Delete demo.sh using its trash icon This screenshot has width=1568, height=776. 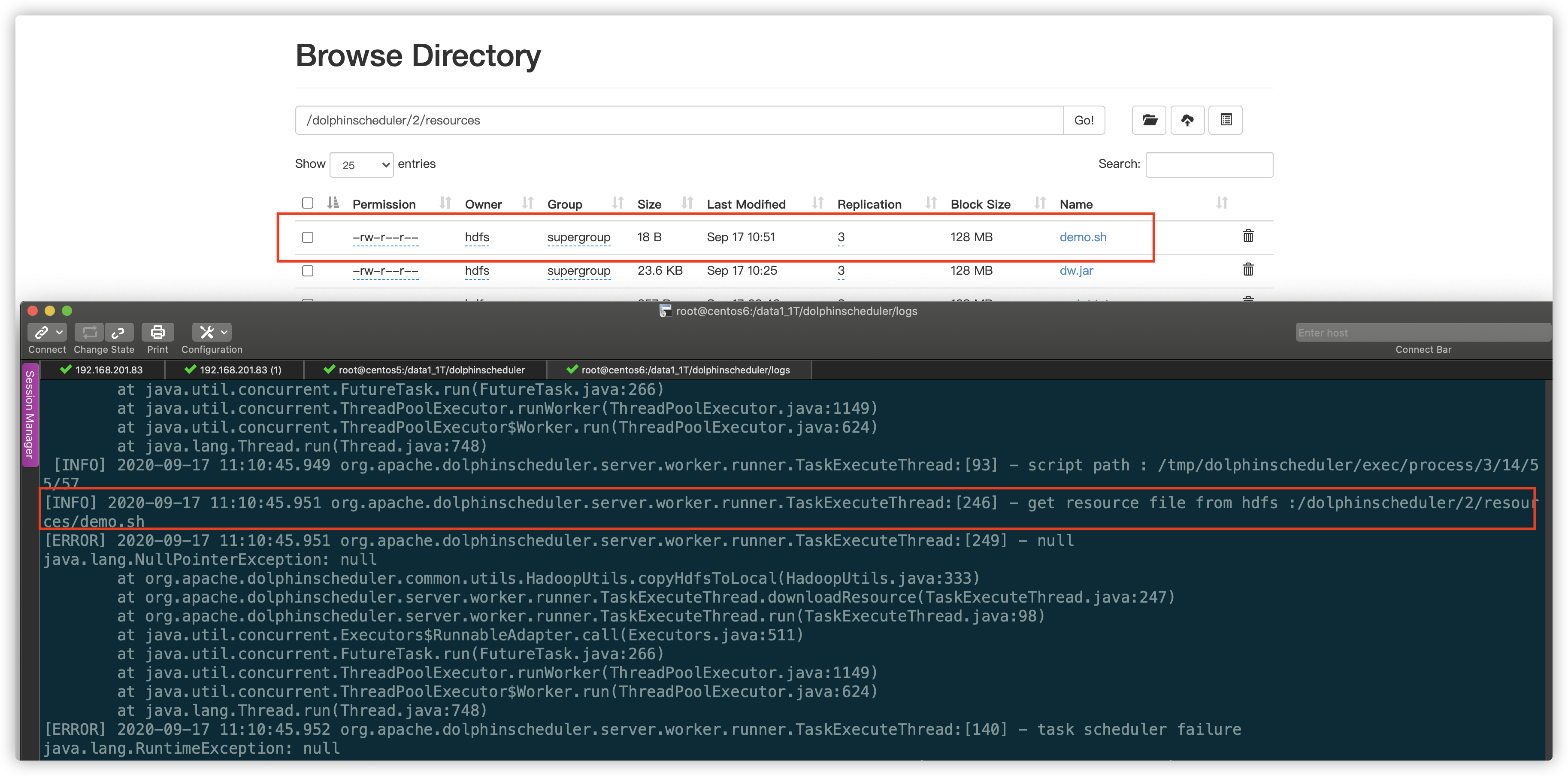point(1248,236)
